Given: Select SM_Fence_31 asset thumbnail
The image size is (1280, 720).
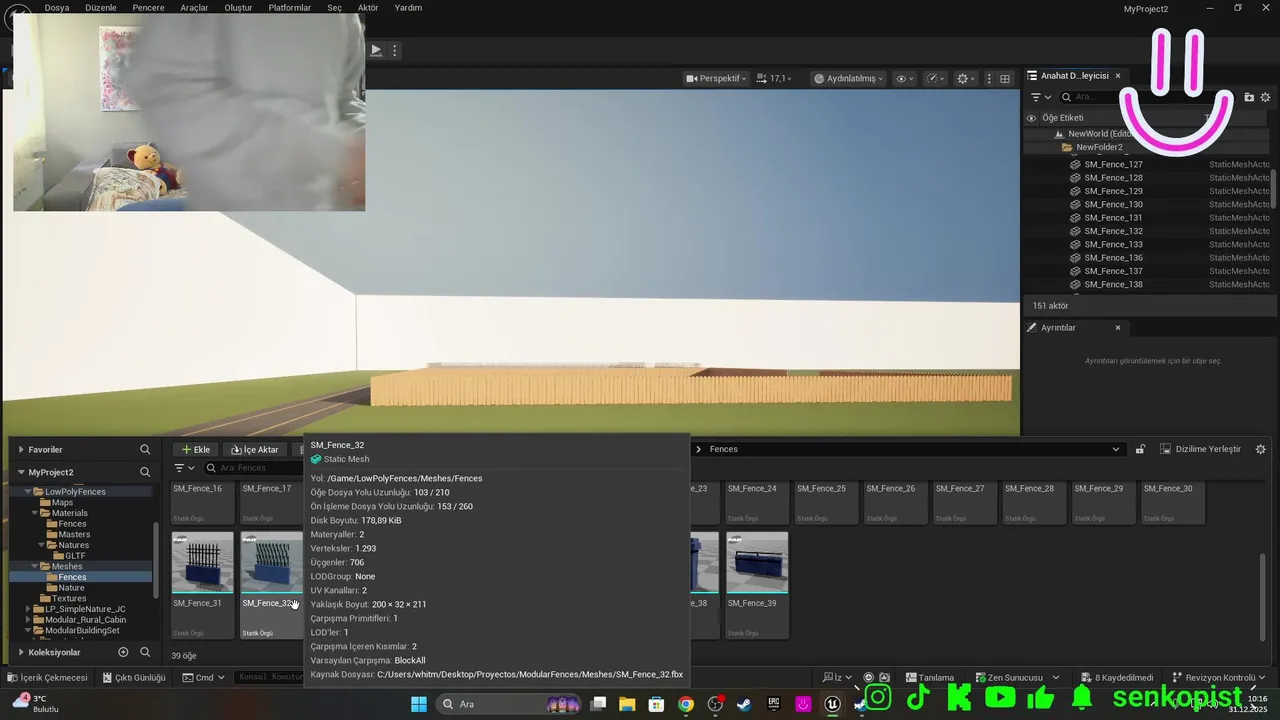Looking at the screenshot, I should coord(202,562).
